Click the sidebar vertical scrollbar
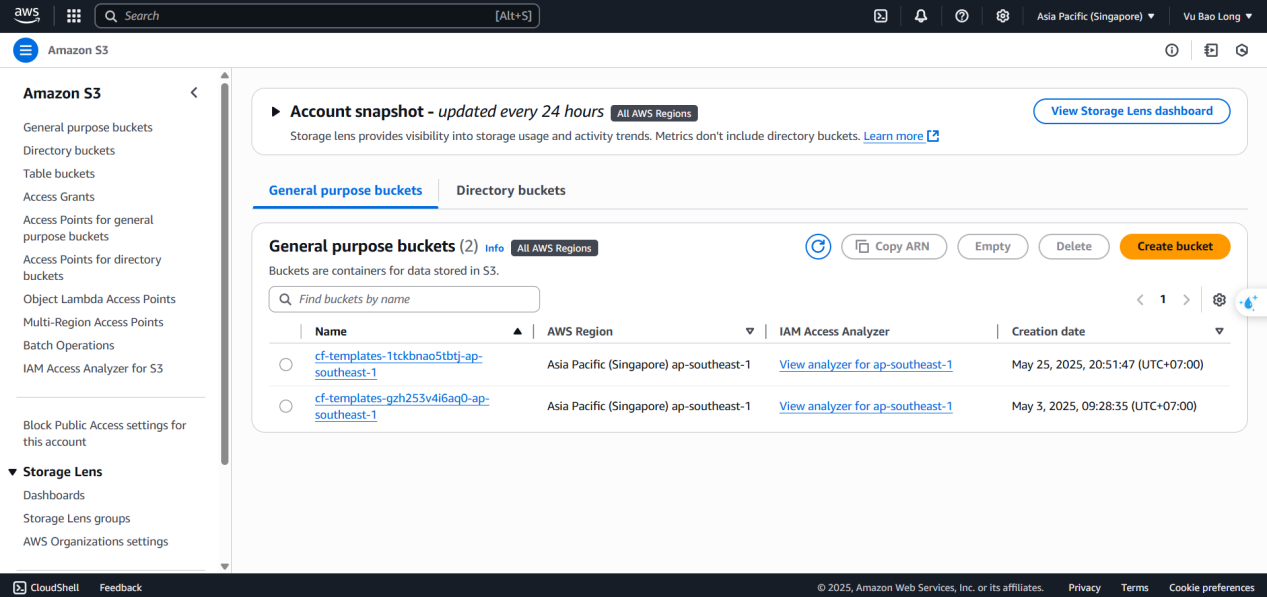 (225, 275)
